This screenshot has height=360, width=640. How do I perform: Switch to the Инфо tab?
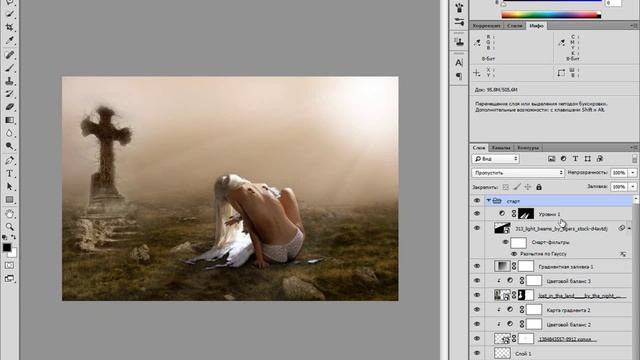(x=536, y=26)
